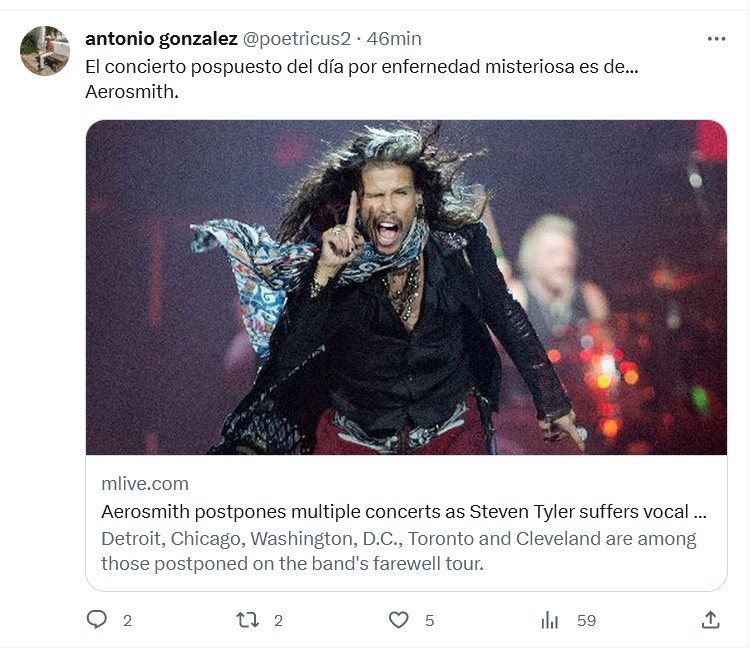This screenshot has width=750, height=648.
Task: Click the repost count beside the arrows
Action: 278,620
